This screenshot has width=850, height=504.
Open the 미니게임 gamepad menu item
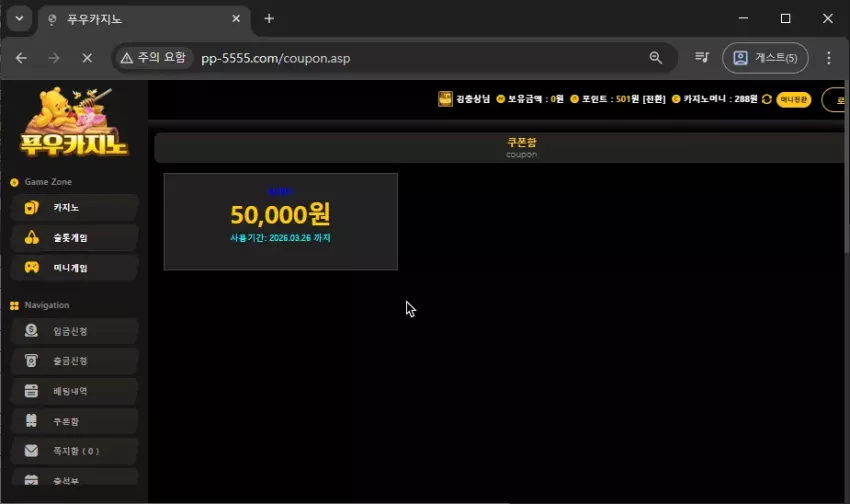point(74,268)
